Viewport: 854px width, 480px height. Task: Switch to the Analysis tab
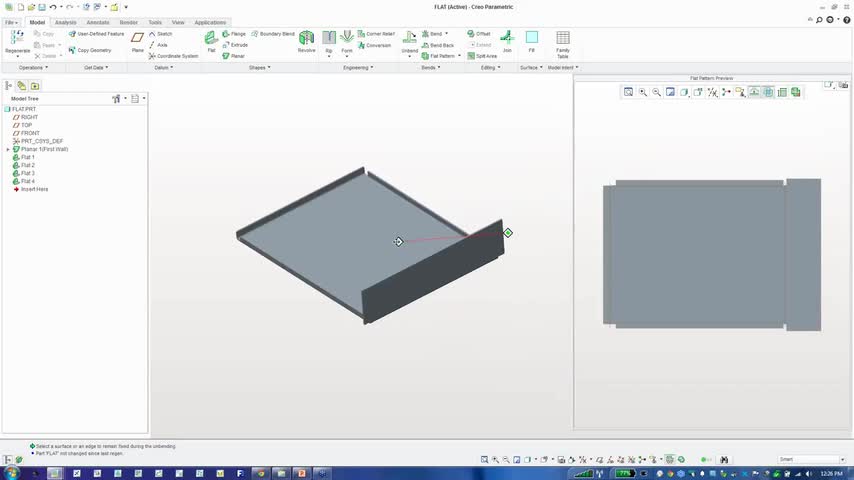point(65,22)
